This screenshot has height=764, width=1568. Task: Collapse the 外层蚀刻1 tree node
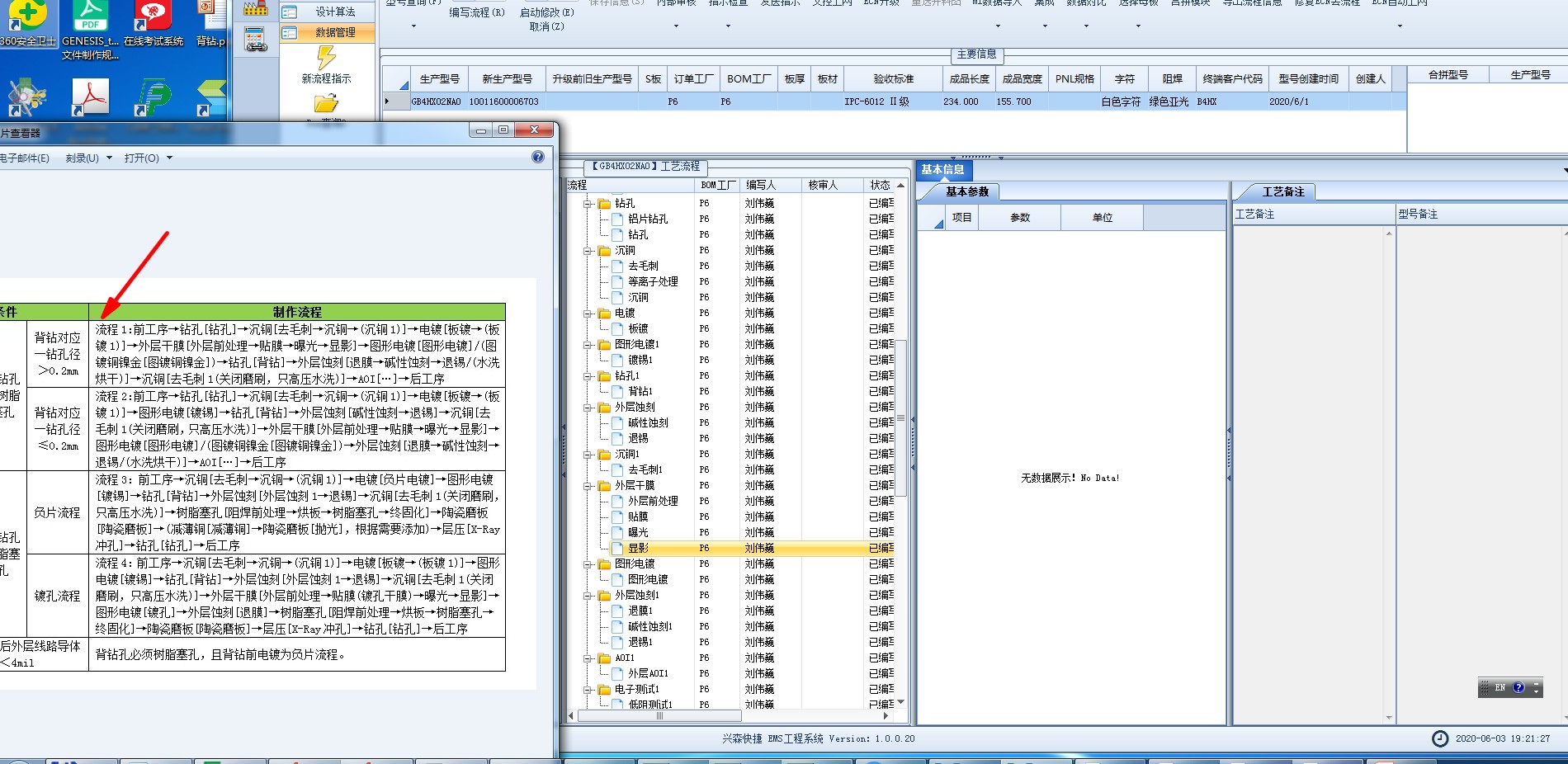[x=588, y=596]
